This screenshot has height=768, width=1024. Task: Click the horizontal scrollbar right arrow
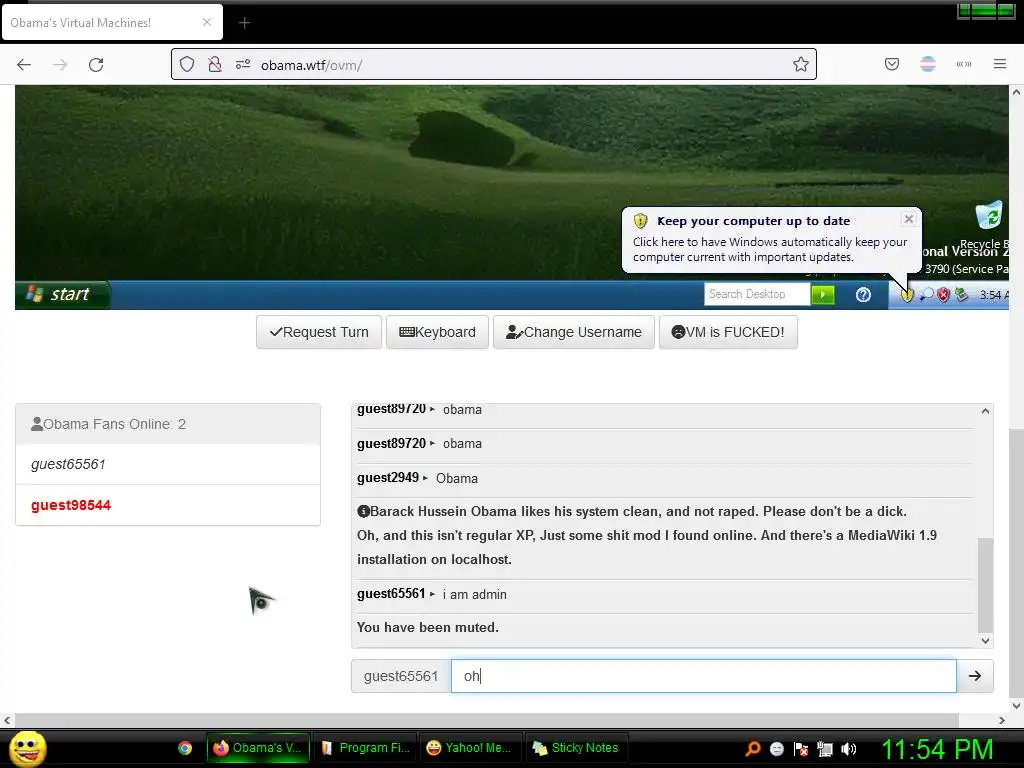pos(1002,720)
